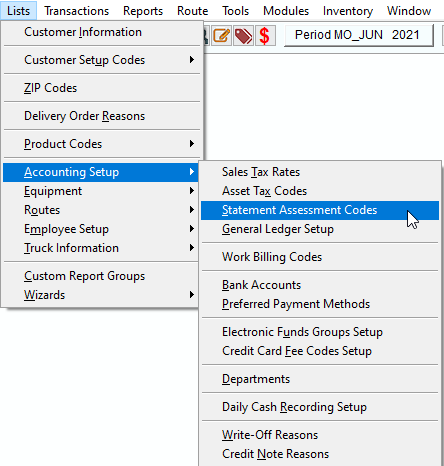Image resolution: width=444 pixels, height=466 pixels.
Task: Expand the Equipment submenu
Action: [101, 191]
